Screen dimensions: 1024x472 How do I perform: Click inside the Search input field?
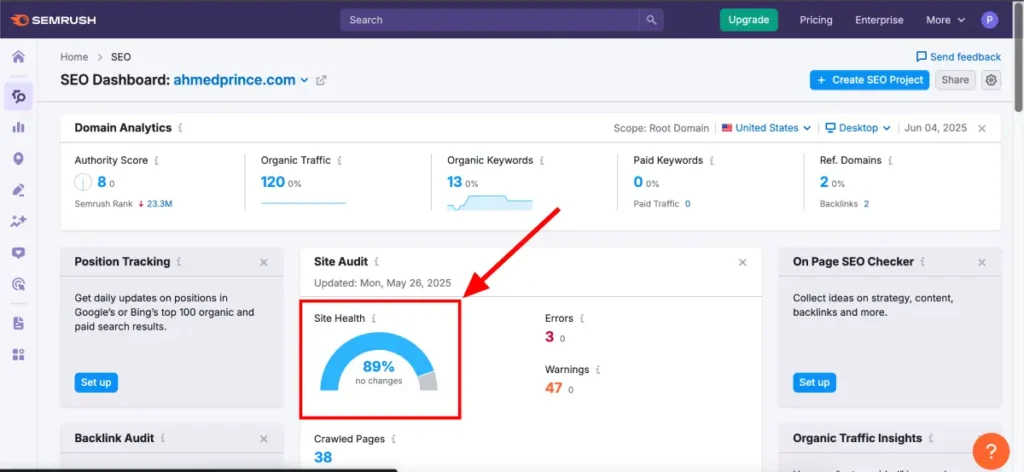[x=489, y=20]
